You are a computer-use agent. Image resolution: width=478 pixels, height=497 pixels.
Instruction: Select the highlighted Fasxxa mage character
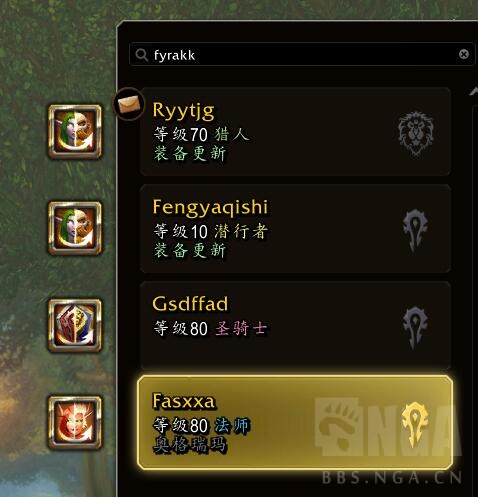click(295, 422)
